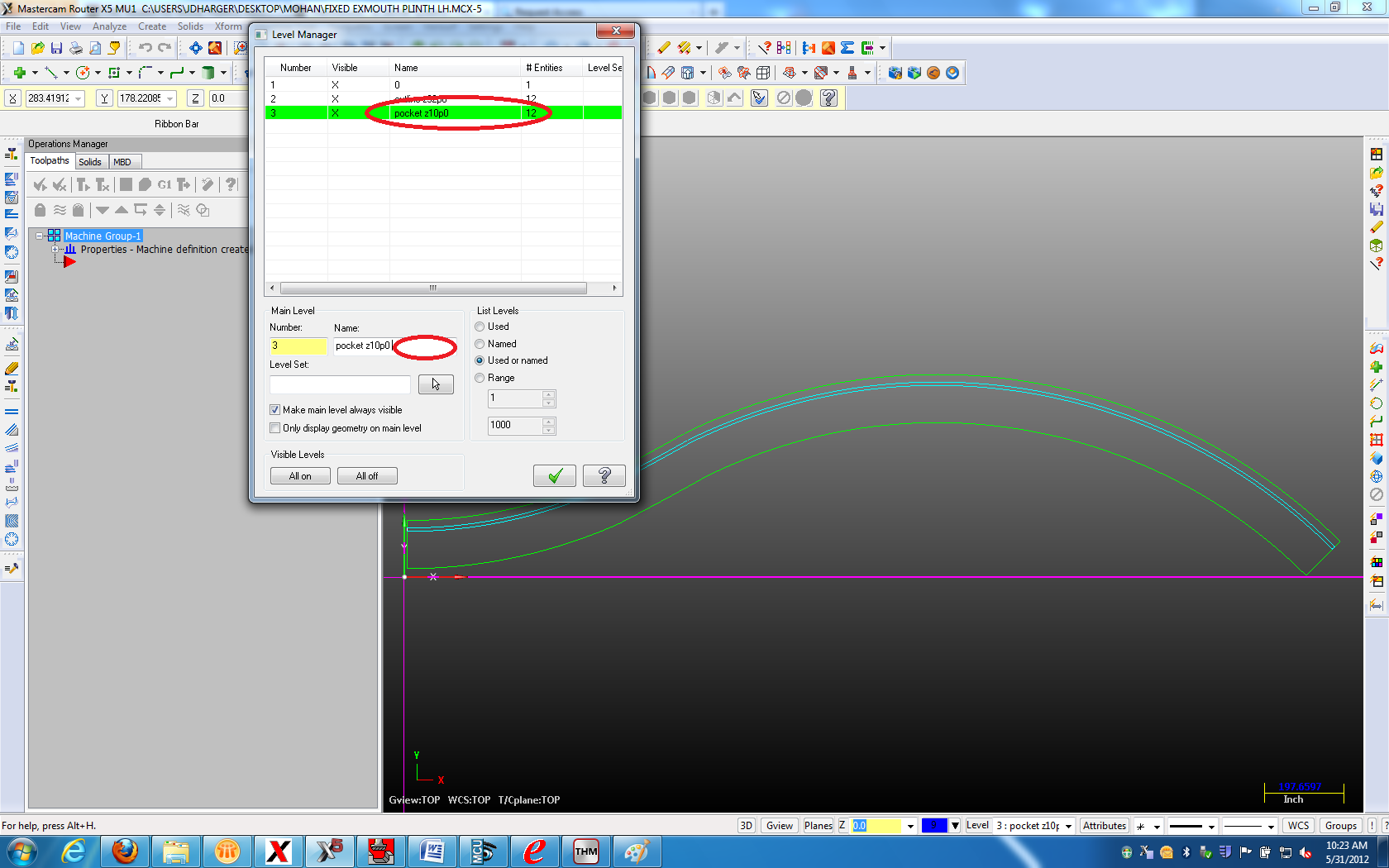Click the Save file icon in toolbar
The image size is (1389, 868).
click(56, 48)
